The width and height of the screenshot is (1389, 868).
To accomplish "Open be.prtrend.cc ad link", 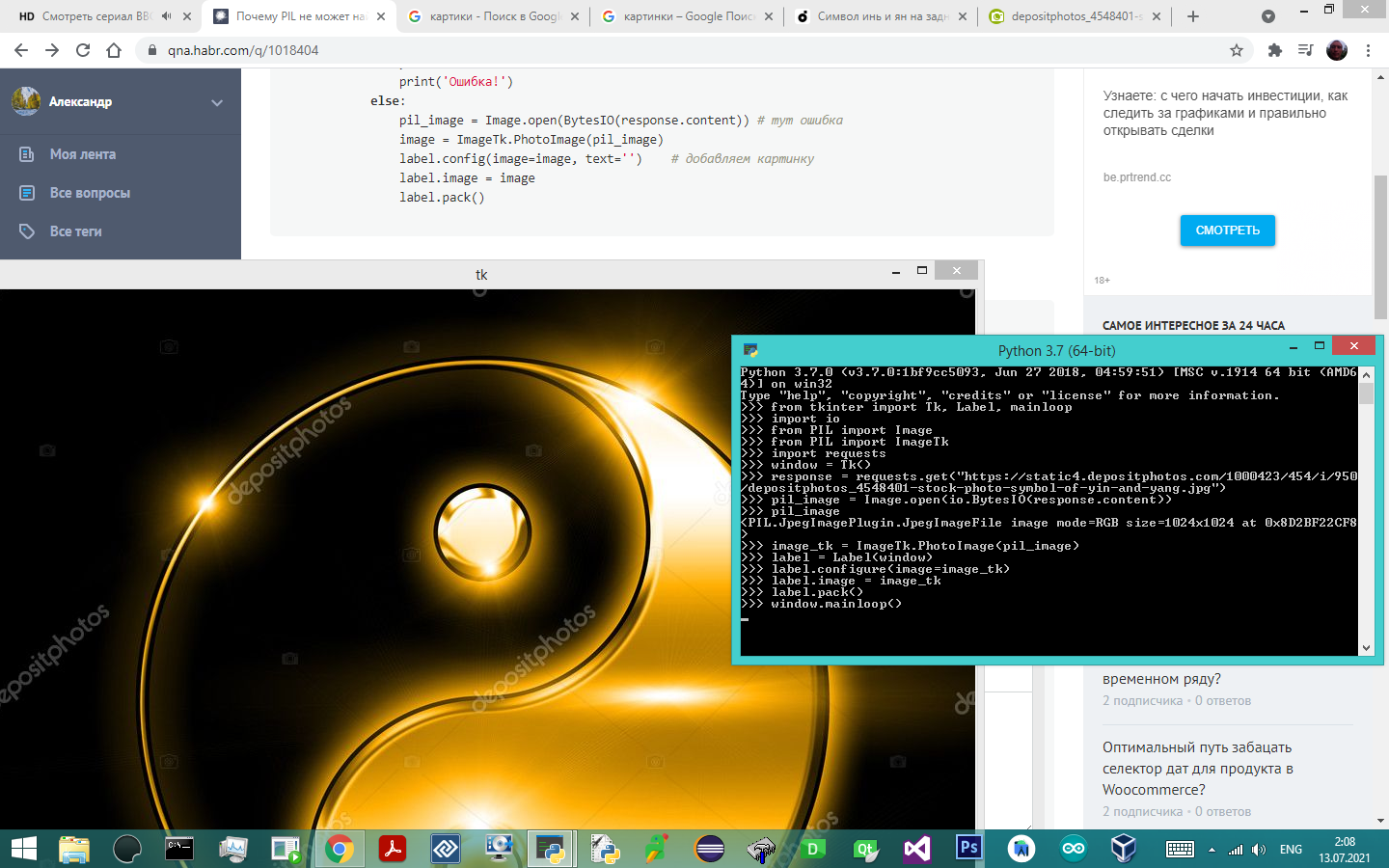I will click(x=1137, y=177).
